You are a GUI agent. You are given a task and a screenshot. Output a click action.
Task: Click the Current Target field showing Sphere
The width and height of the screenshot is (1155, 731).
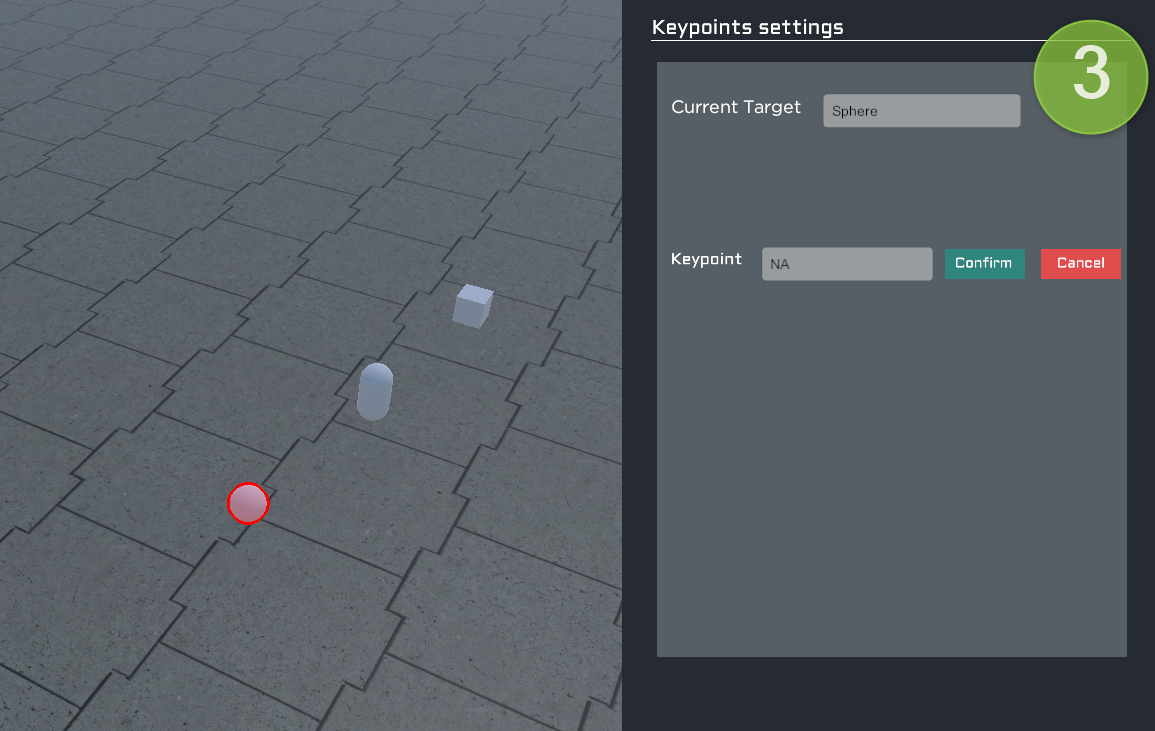(x=921, y=111)
